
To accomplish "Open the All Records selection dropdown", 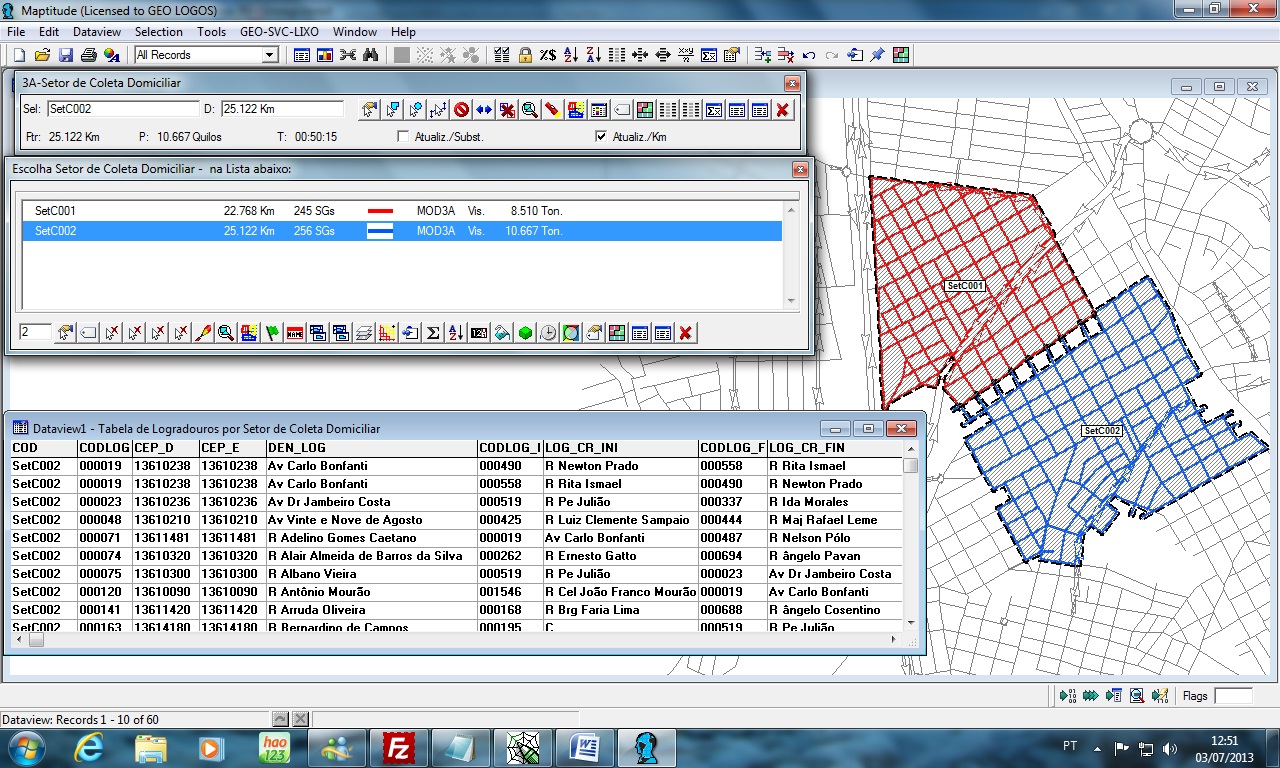I will click(269, 55).
